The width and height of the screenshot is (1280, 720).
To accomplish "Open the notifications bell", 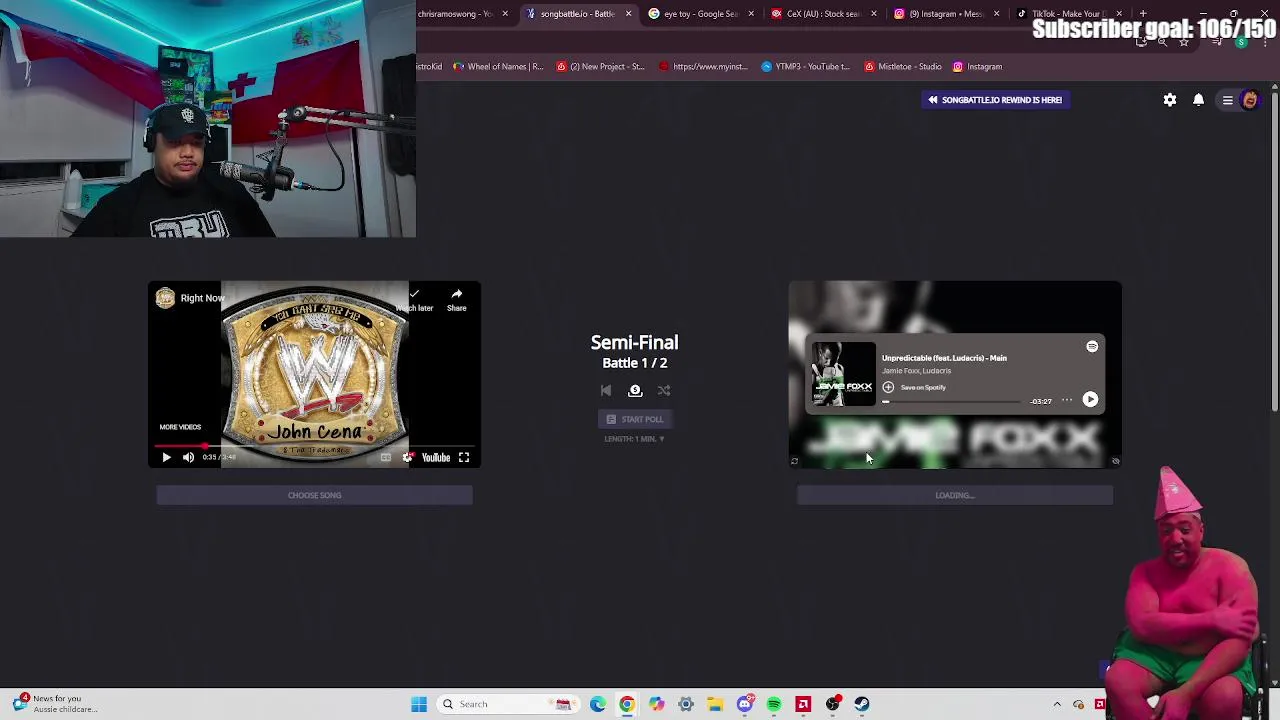I will 1198,100.
